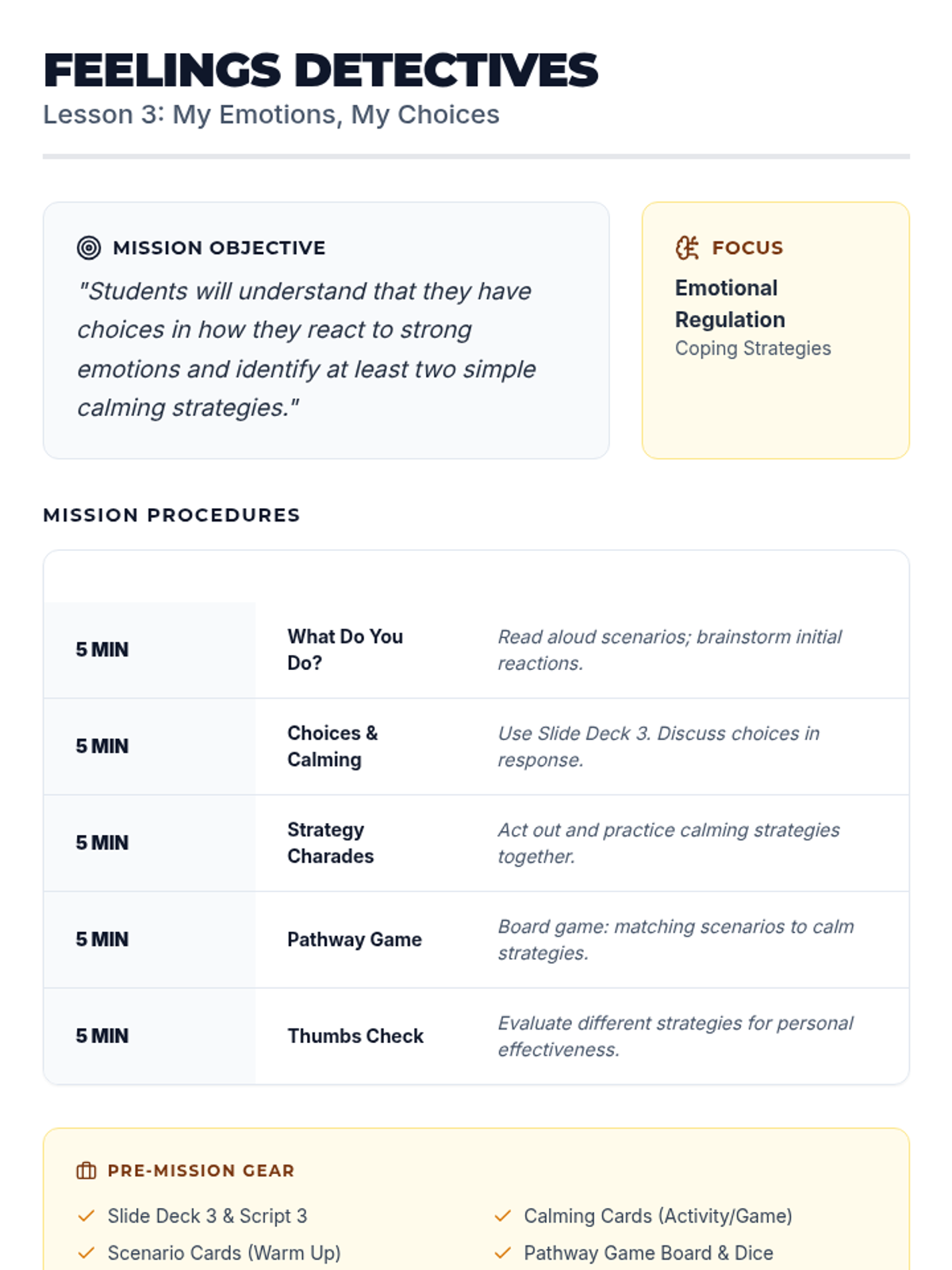Viewport: 952px width, 1270px height.
Task: Click the checkmark beside Pathway Game Board & Dice
Action: pyautogui.click(x=502, y=1253)
